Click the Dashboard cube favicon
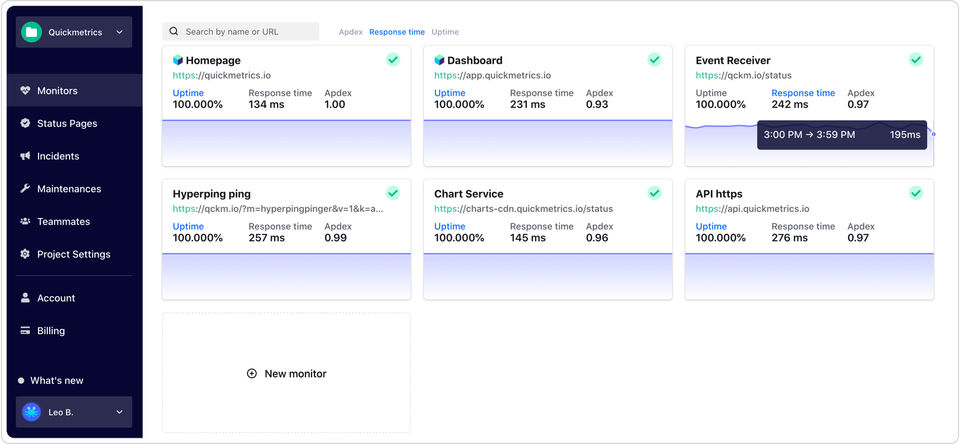Image resolution: width=960 pixels, height=444 pixels. 439,60
